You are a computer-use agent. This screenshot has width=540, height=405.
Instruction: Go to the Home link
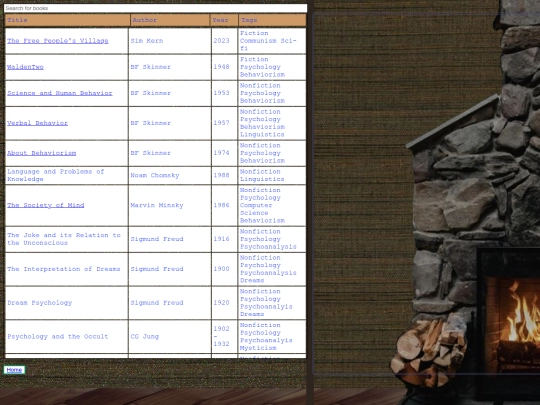(x=14, y=370)
